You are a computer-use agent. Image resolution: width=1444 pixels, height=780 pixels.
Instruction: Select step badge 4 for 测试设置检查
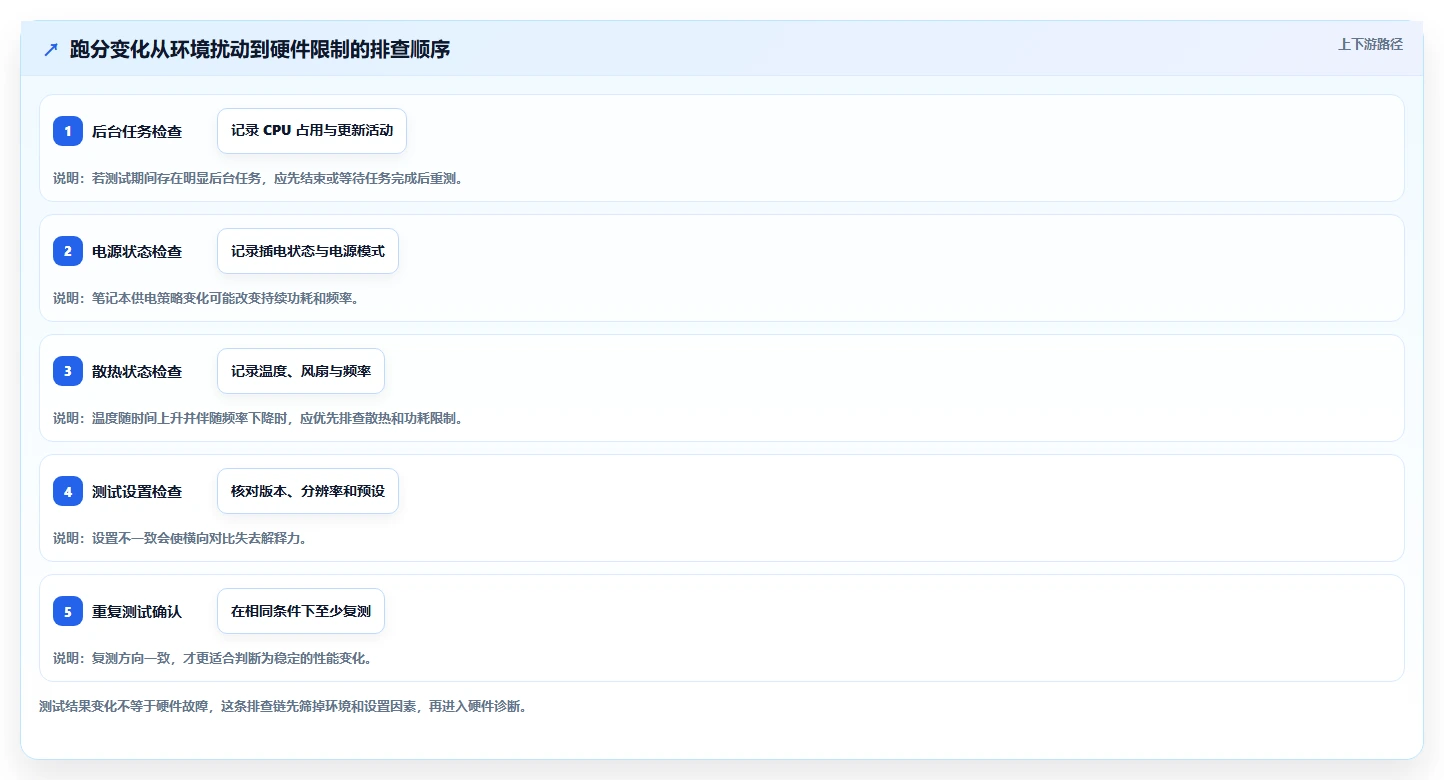(68, 491)
